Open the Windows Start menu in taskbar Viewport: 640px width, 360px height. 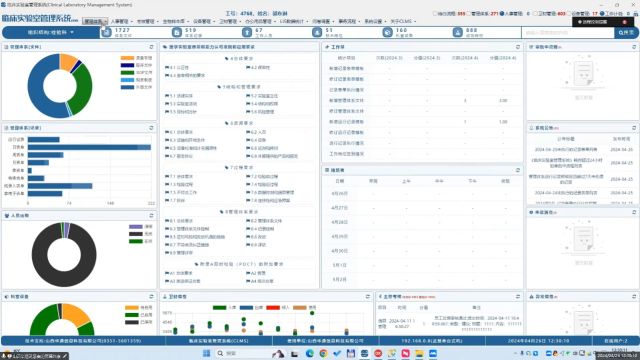[207, 353]
